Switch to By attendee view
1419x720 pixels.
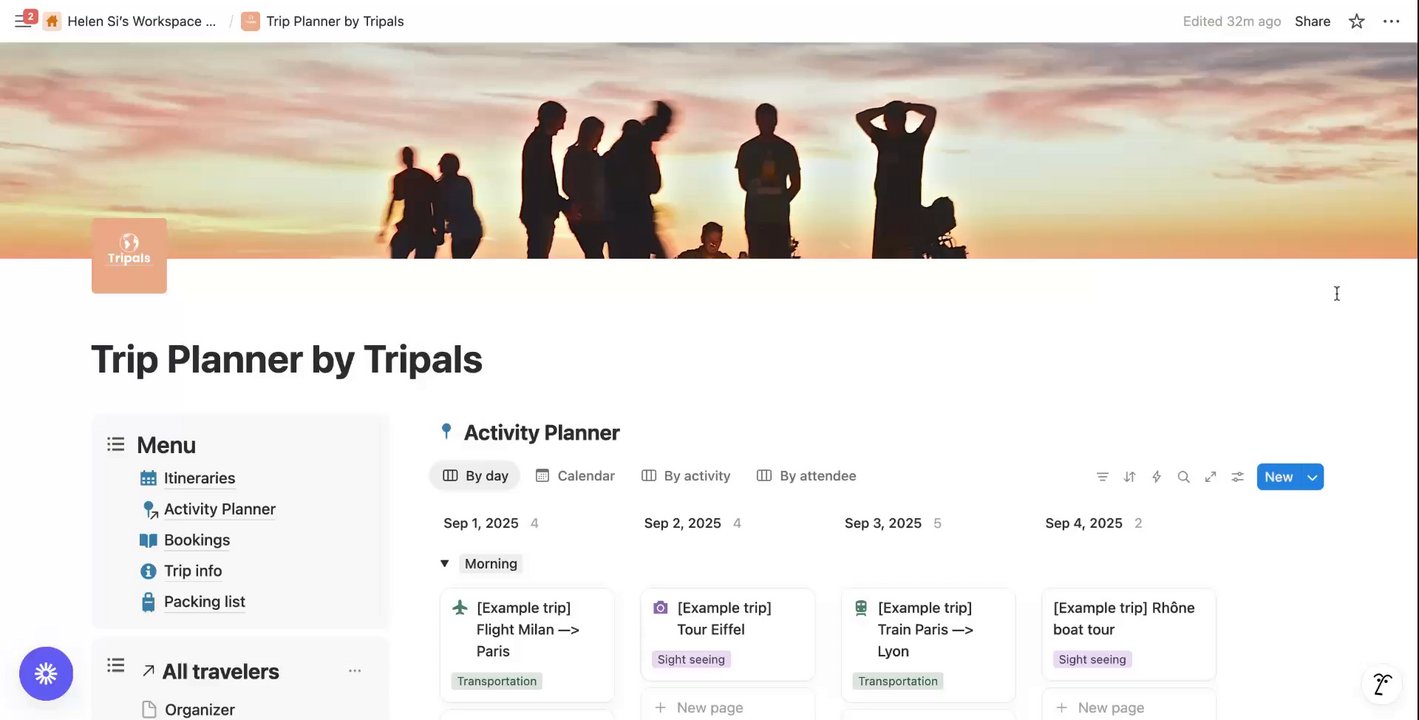click(x=806, y=476)
